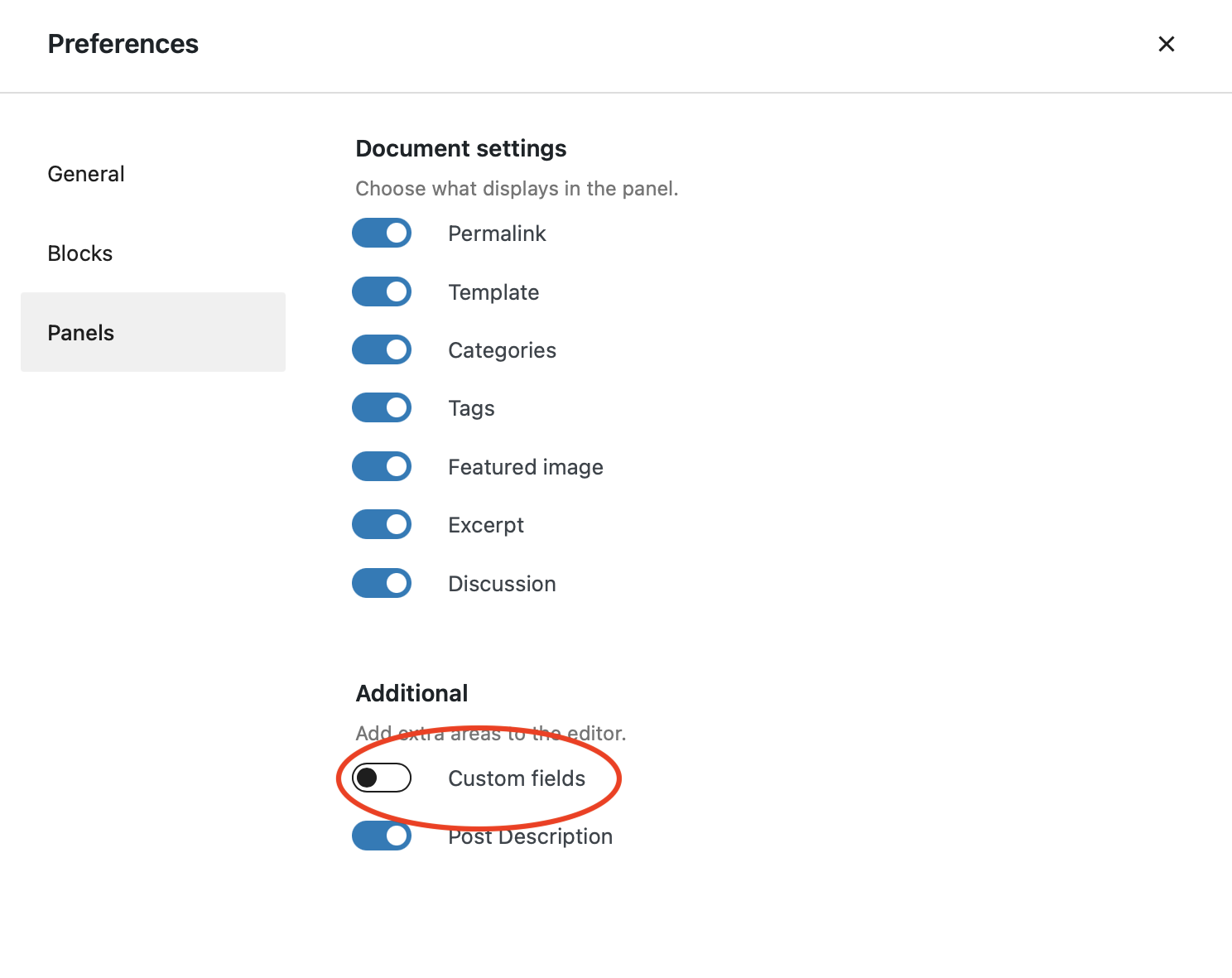Enable the Custom fields toggle switch
Viewport: 1232px width, 978px height.
[382, 778]
